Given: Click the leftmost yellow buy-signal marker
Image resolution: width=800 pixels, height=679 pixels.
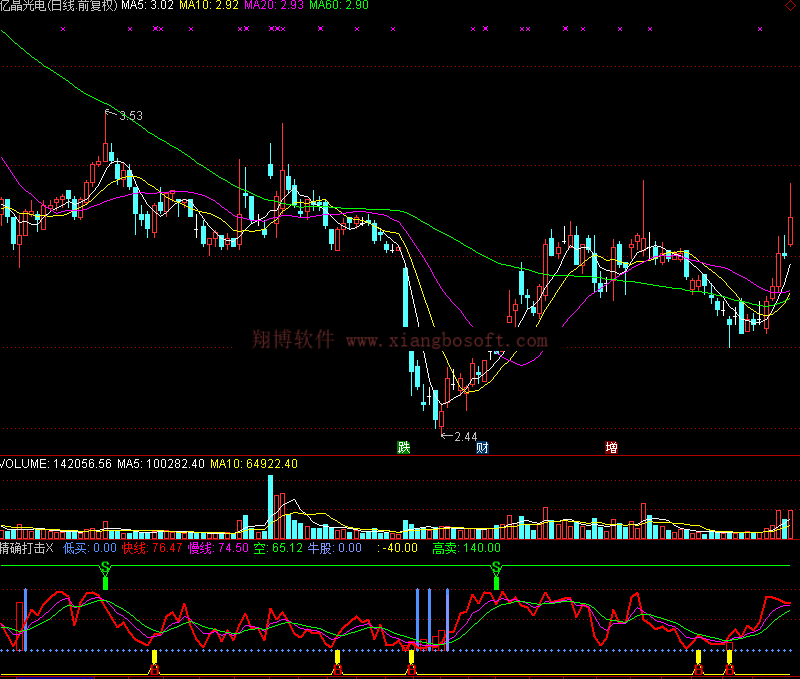Looking at the screenshot, I should pyautogui.click(x=154, y=658).
